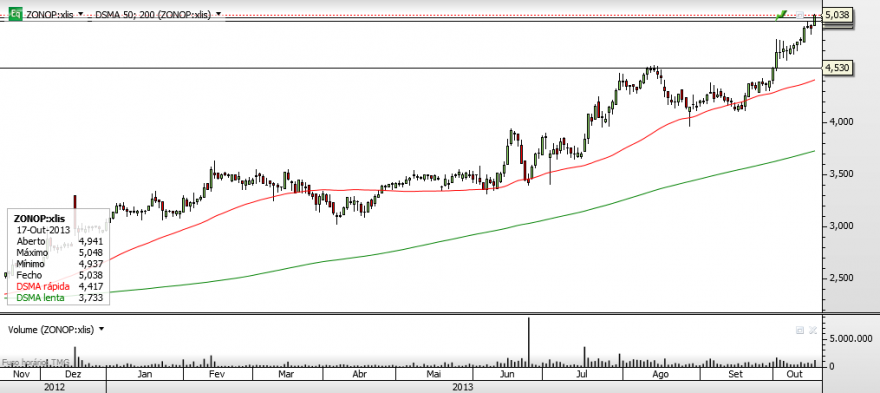Click the 'DSMA rápida' label in the data box
The image size is (880, 393).
click(x=43, y=286)
